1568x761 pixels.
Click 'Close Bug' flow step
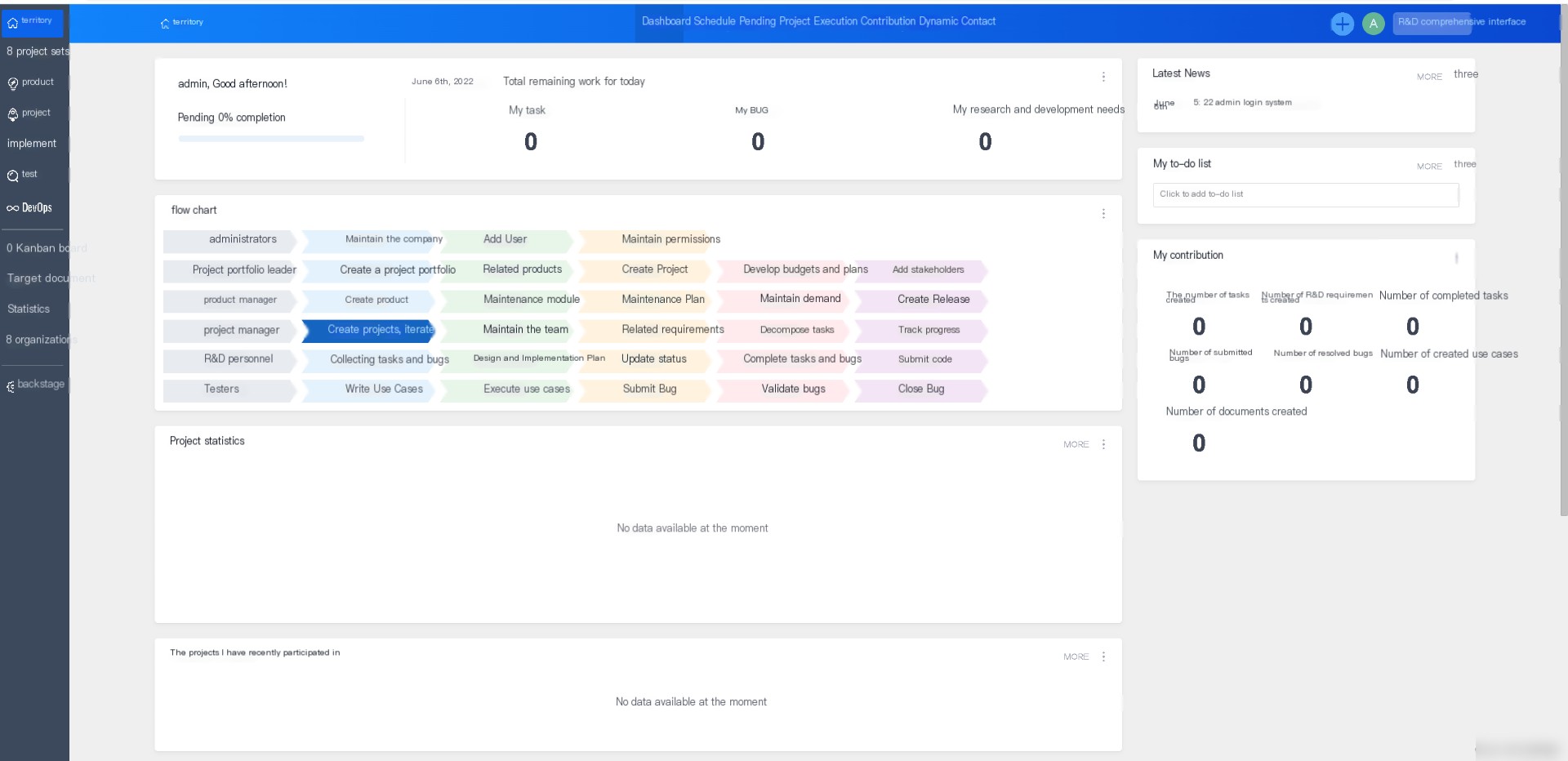click(921, 389)
